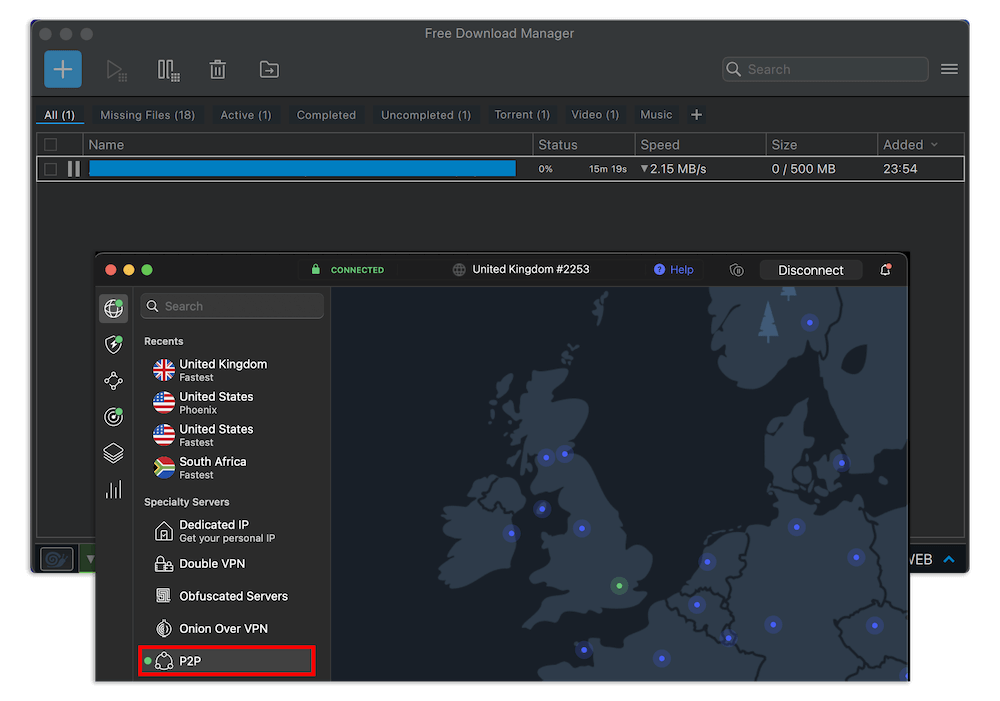
Task: Check the download row checkbox
Action: (x=51, y=169)
